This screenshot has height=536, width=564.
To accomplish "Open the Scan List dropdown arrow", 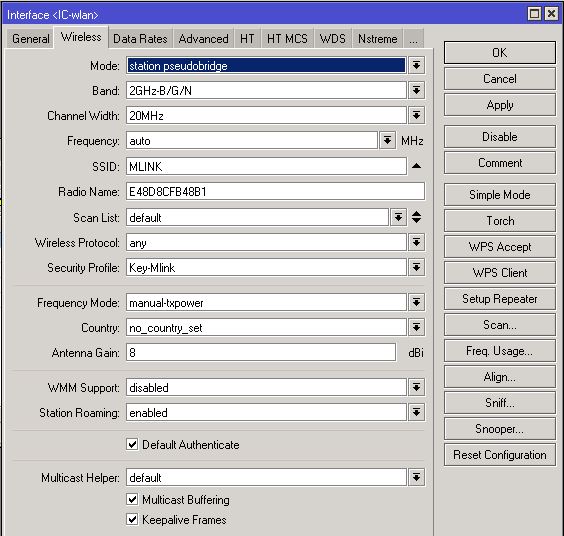I will tap(399, 217).
